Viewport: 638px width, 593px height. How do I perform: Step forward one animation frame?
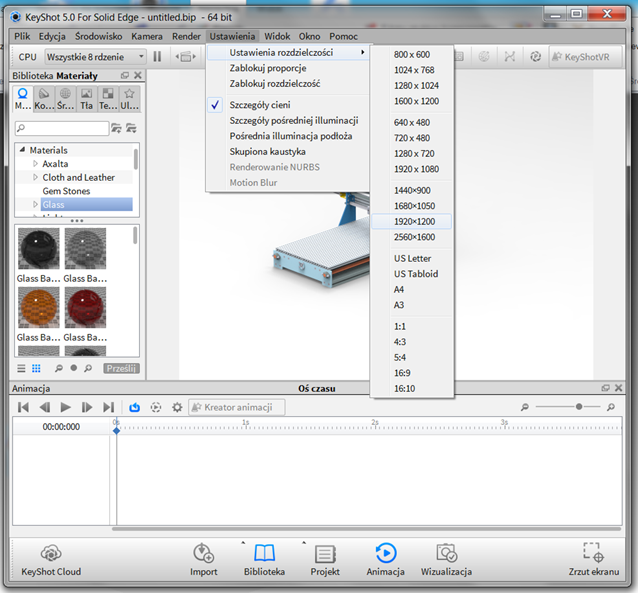87,407
